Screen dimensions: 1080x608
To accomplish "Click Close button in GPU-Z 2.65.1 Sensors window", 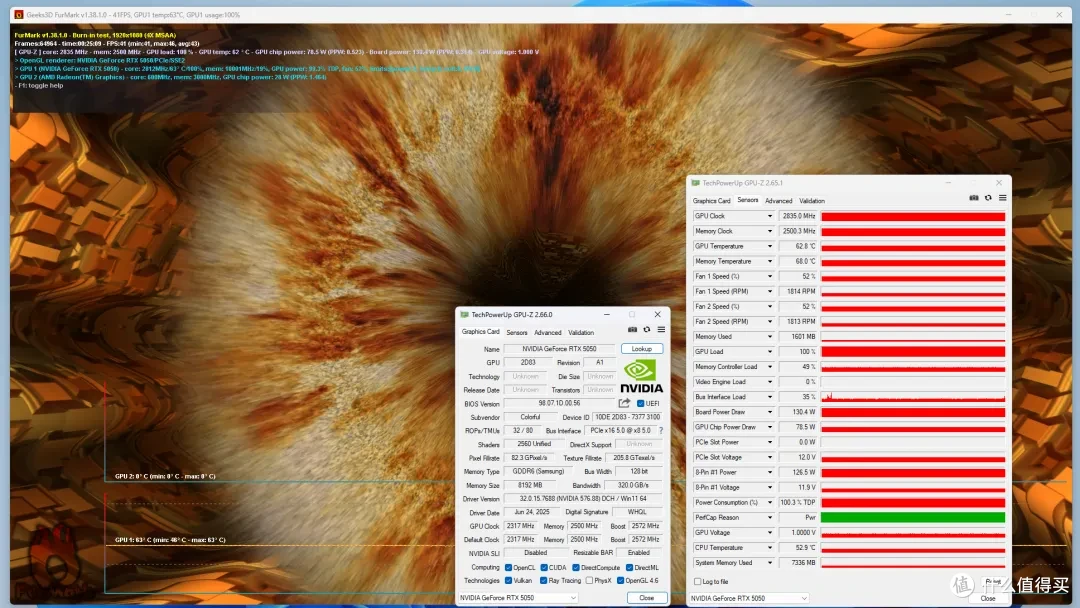I will tap(988, 598).
